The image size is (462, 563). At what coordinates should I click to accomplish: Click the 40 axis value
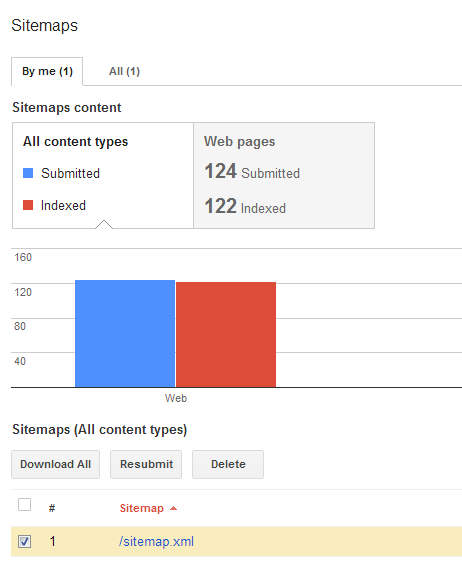pyautogui.click(x=20, y=361)
